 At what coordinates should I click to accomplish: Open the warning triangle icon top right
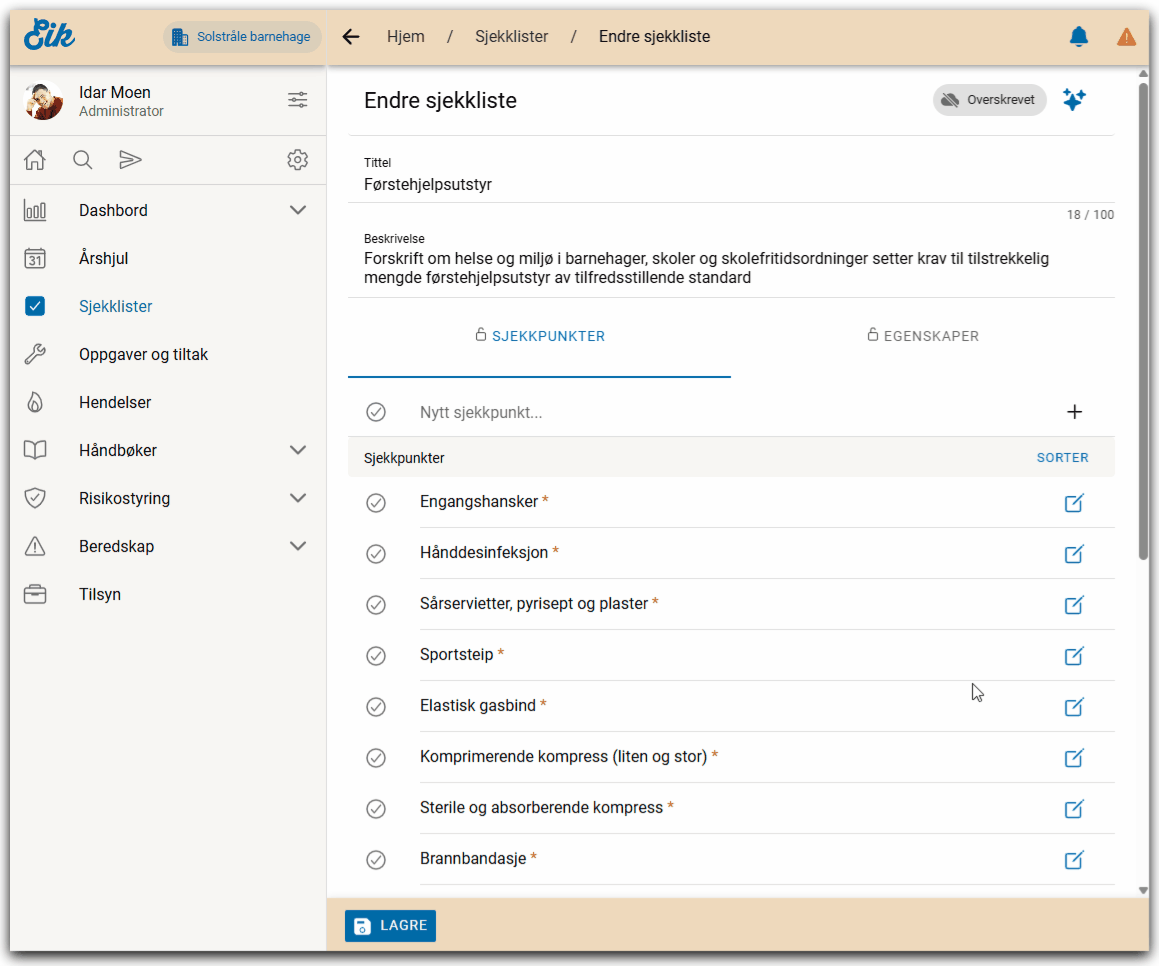(1125, 36)
